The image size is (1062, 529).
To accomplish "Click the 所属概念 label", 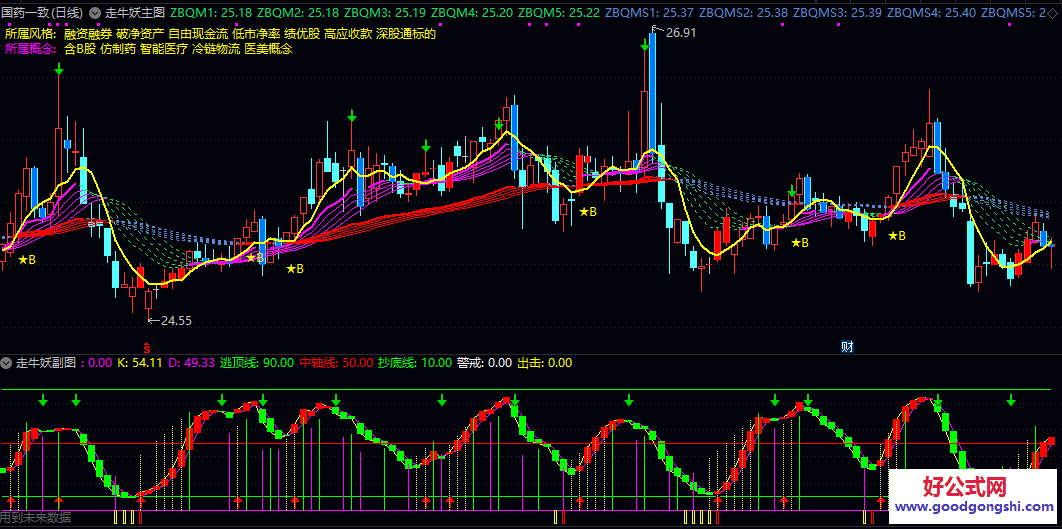I will tap(30, 49).
